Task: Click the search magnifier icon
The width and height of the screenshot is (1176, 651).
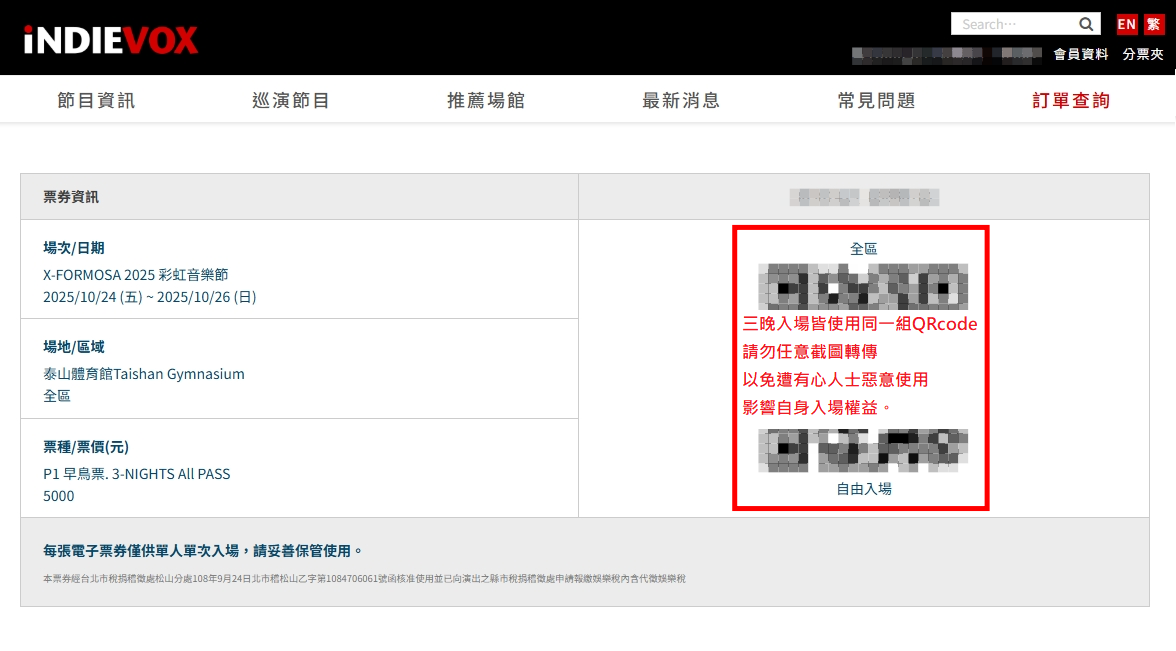Action: click(x=1085, y=24)
